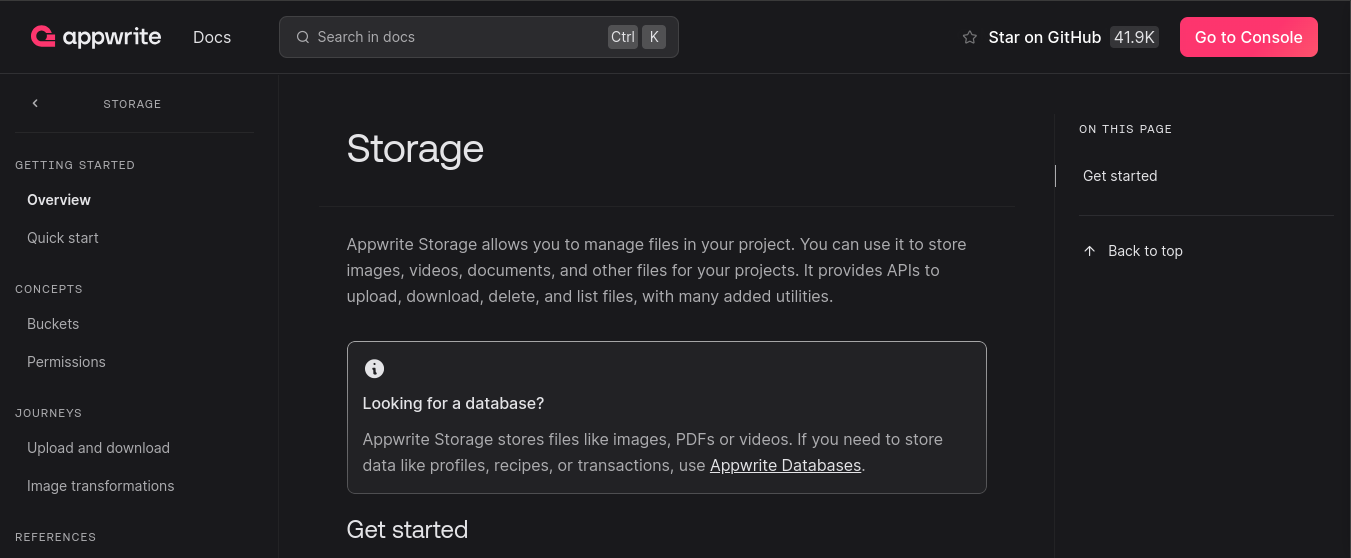1351x558 pixels.
Task: Click the back chevron beside STORAGE
Action: point(35,103)
